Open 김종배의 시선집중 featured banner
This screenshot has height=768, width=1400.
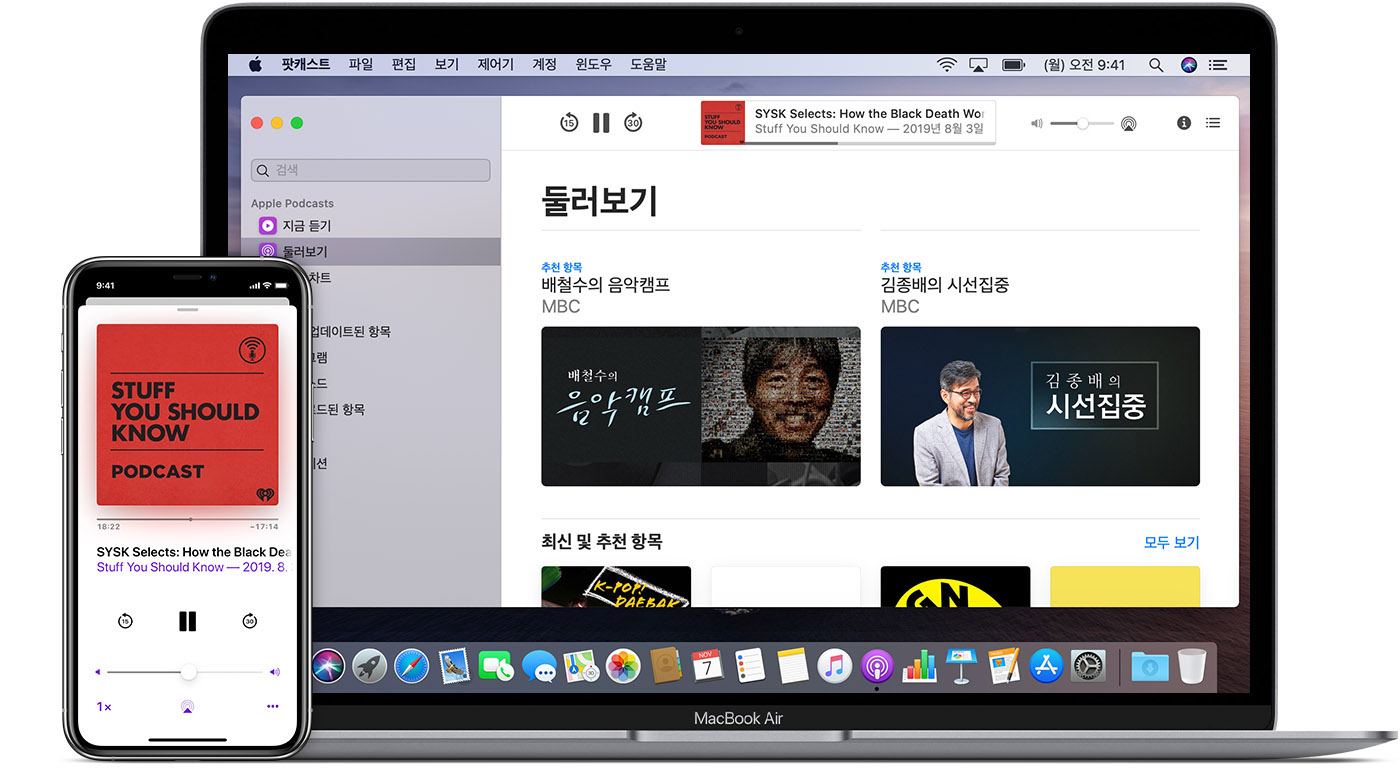[1040, 406]
